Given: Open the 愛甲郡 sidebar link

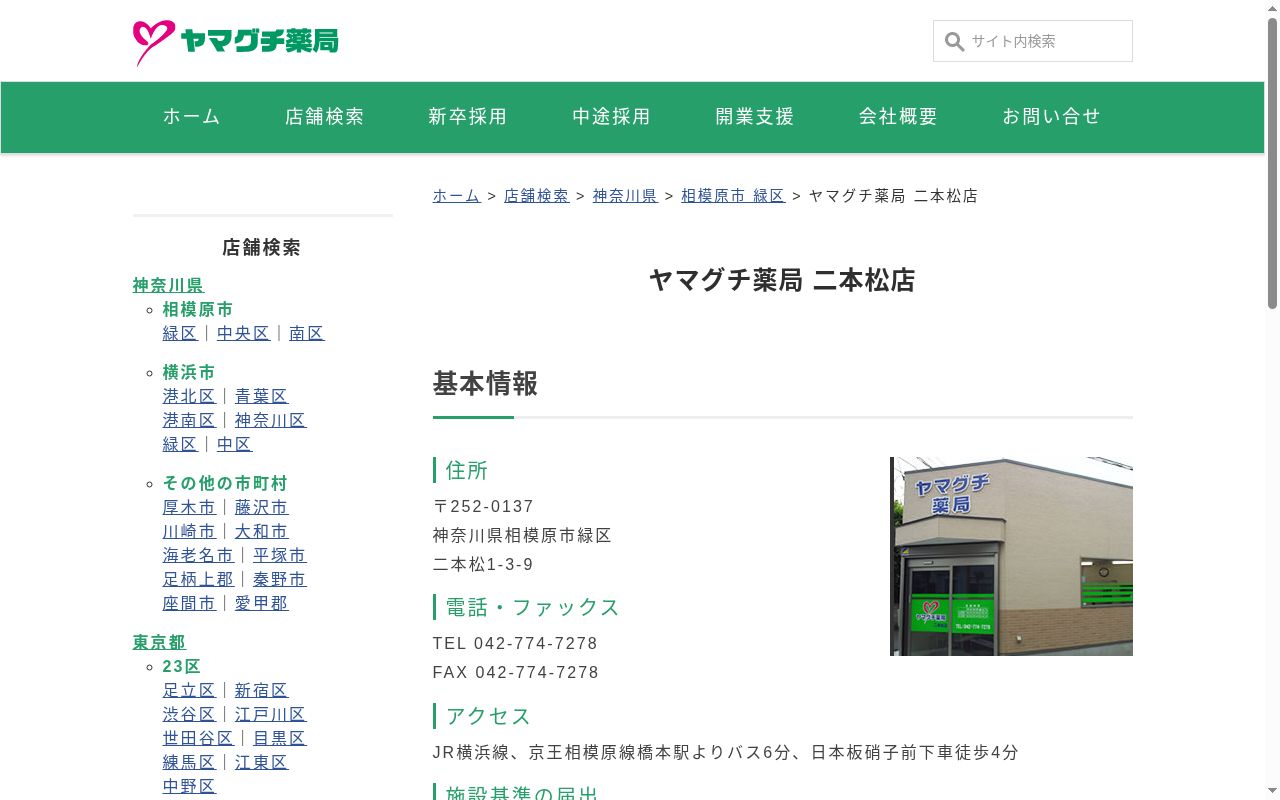Looking at the screenshot, I should 262,604.
